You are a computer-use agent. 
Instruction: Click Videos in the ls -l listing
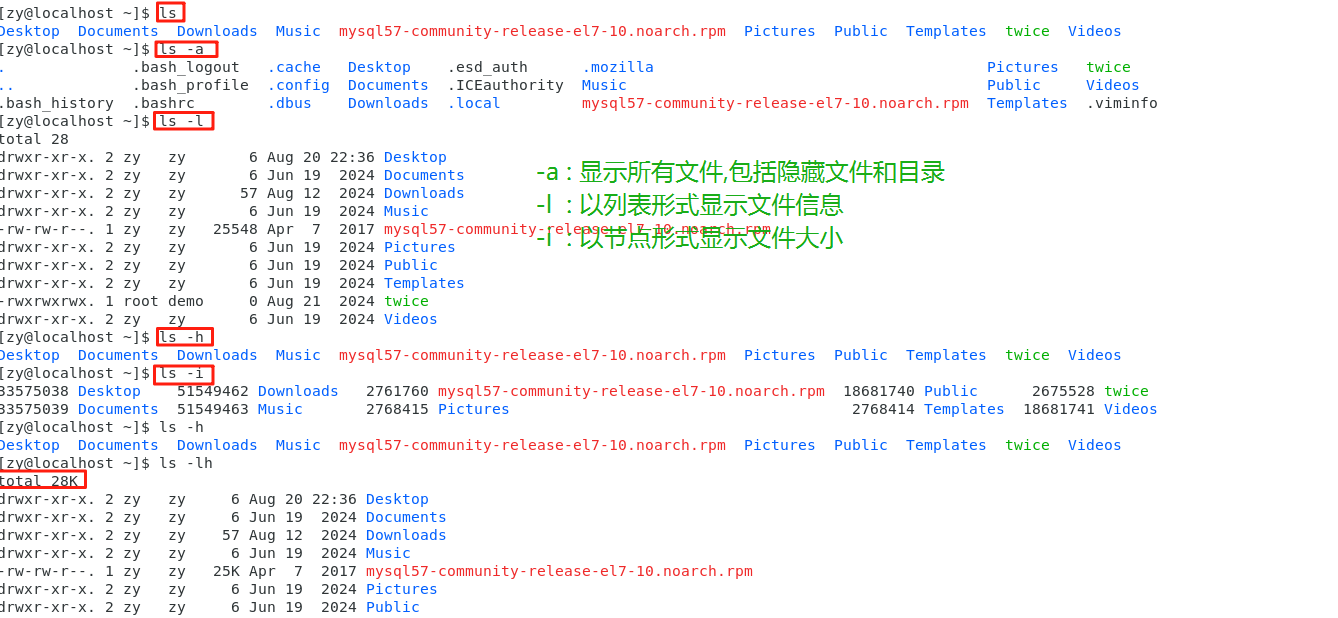click(x=411, y=319)
